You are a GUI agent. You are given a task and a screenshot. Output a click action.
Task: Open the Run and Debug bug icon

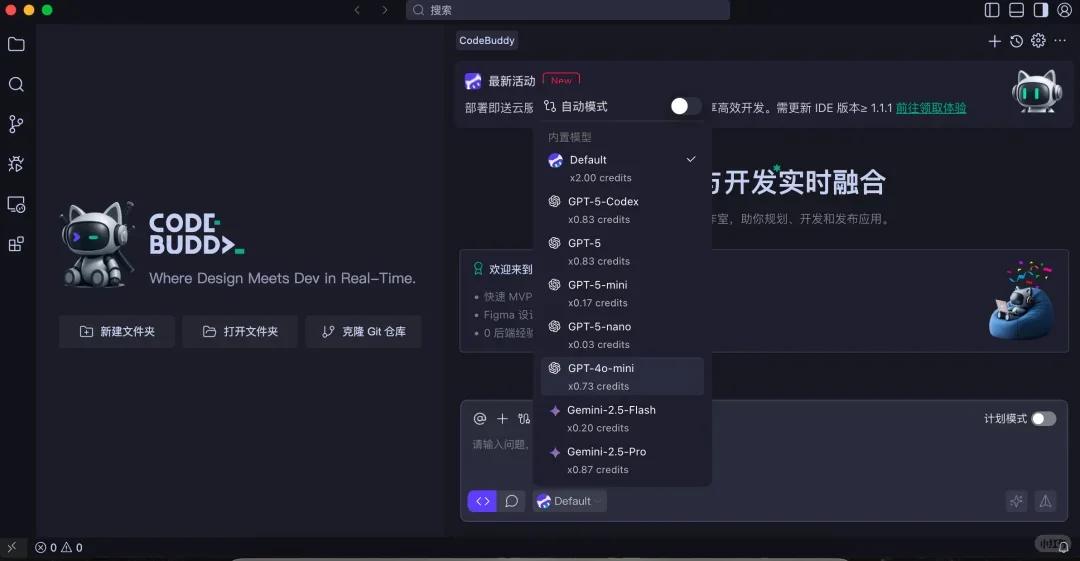[16, 164]
